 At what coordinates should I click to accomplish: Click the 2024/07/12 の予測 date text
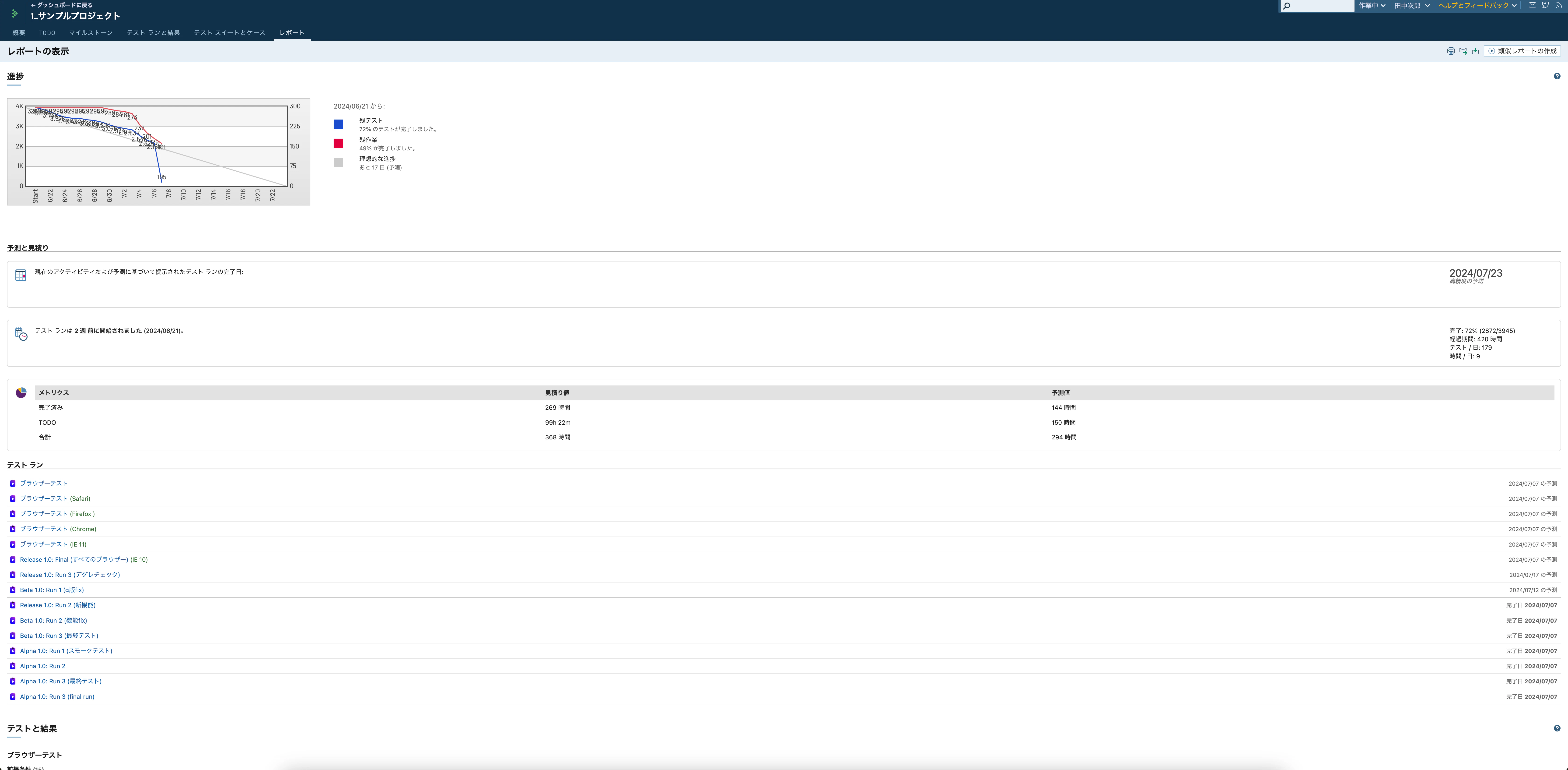[x=1533, y=590]
